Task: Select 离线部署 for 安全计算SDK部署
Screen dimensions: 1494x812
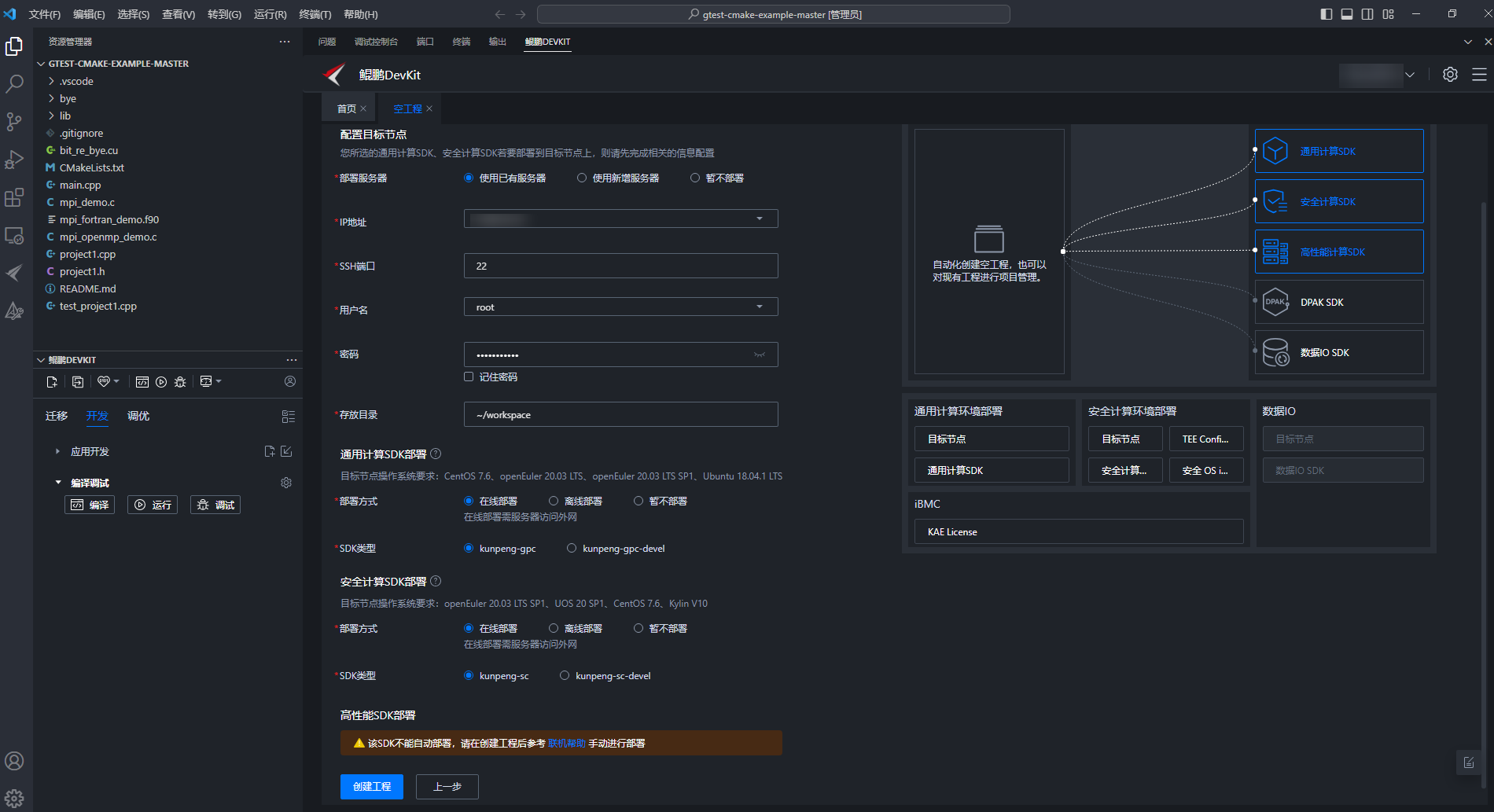Action: 554,628
